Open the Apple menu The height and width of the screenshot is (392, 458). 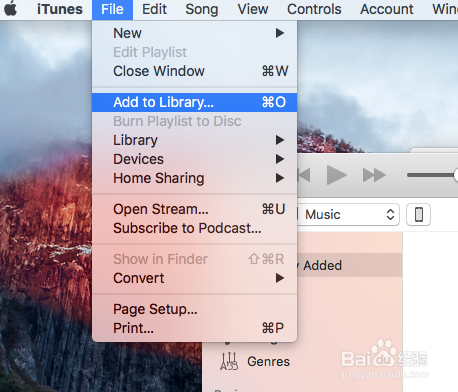coord(11,9)
